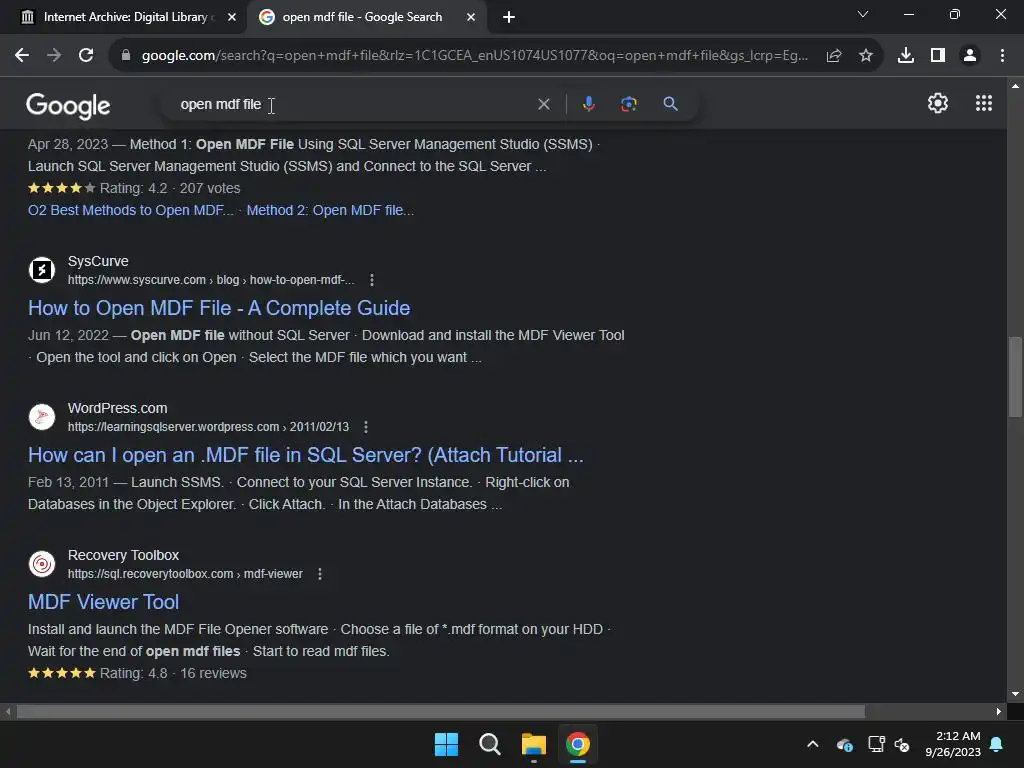The image size is (1024, 768).
Task: Follow the 02 Best Methods to Open MDF sitelink
Action: (x=131, y=210)
